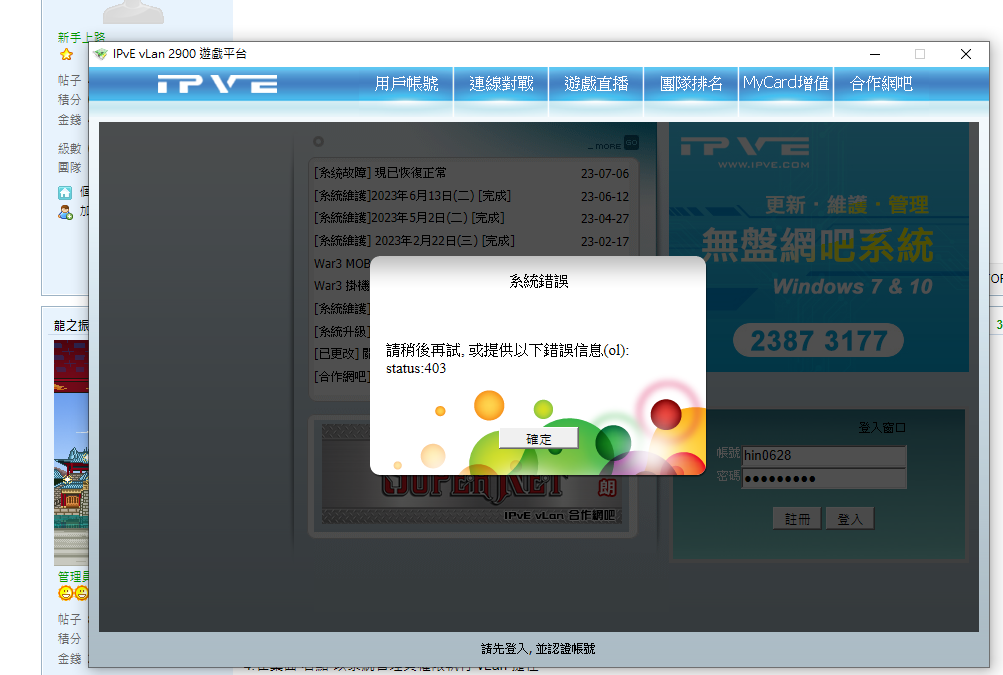Screen dimensions: 1003x675
Task: Open the 系統故障 現已恢復正常 news item
Action: point(471,173)
